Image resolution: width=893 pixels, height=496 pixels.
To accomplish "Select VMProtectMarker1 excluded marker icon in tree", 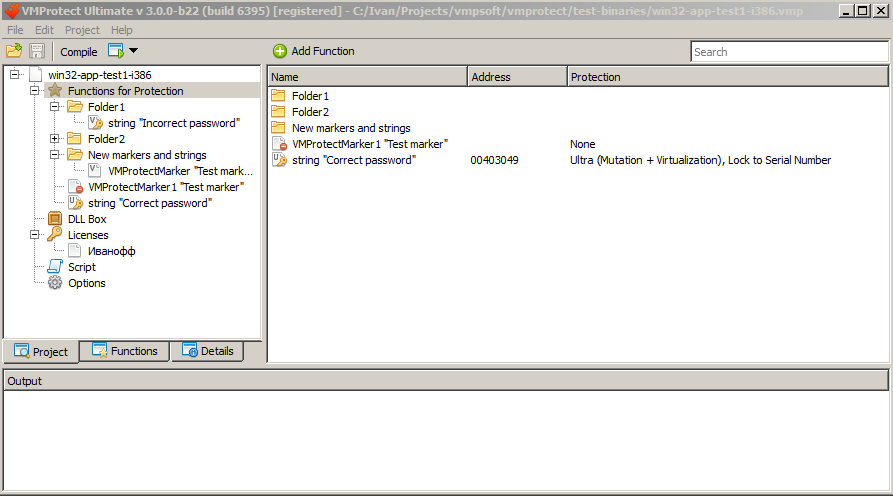I will [x=76, y=187].
